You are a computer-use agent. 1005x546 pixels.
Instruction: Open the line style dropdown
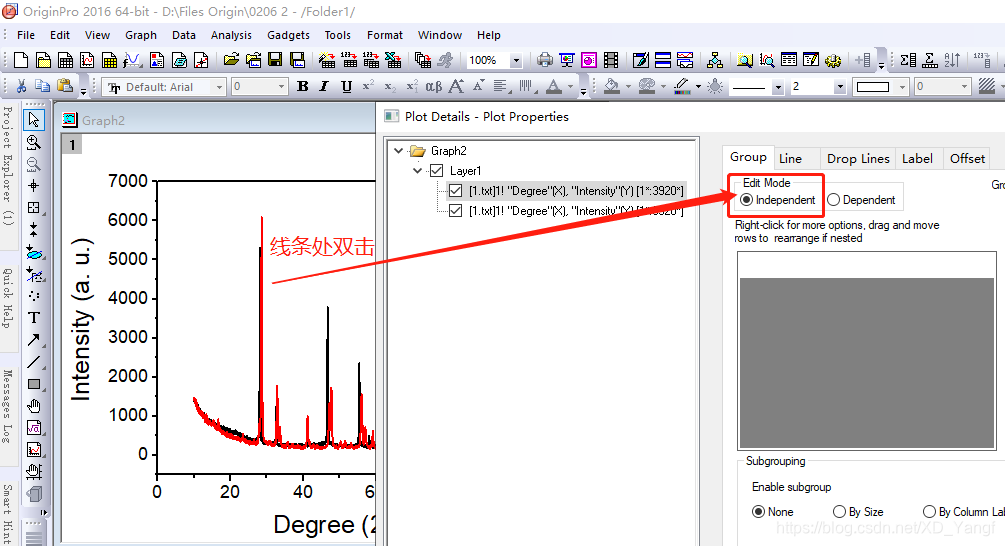tap(778, 87)
